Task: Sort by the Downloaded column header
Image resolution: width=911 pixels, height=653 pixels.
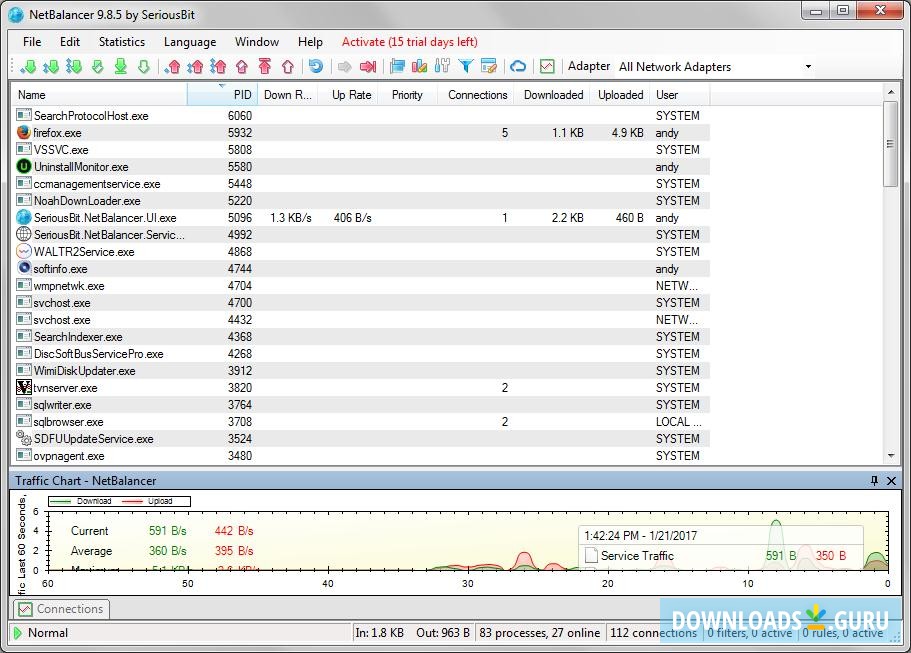Action: (x=554, y=95)
